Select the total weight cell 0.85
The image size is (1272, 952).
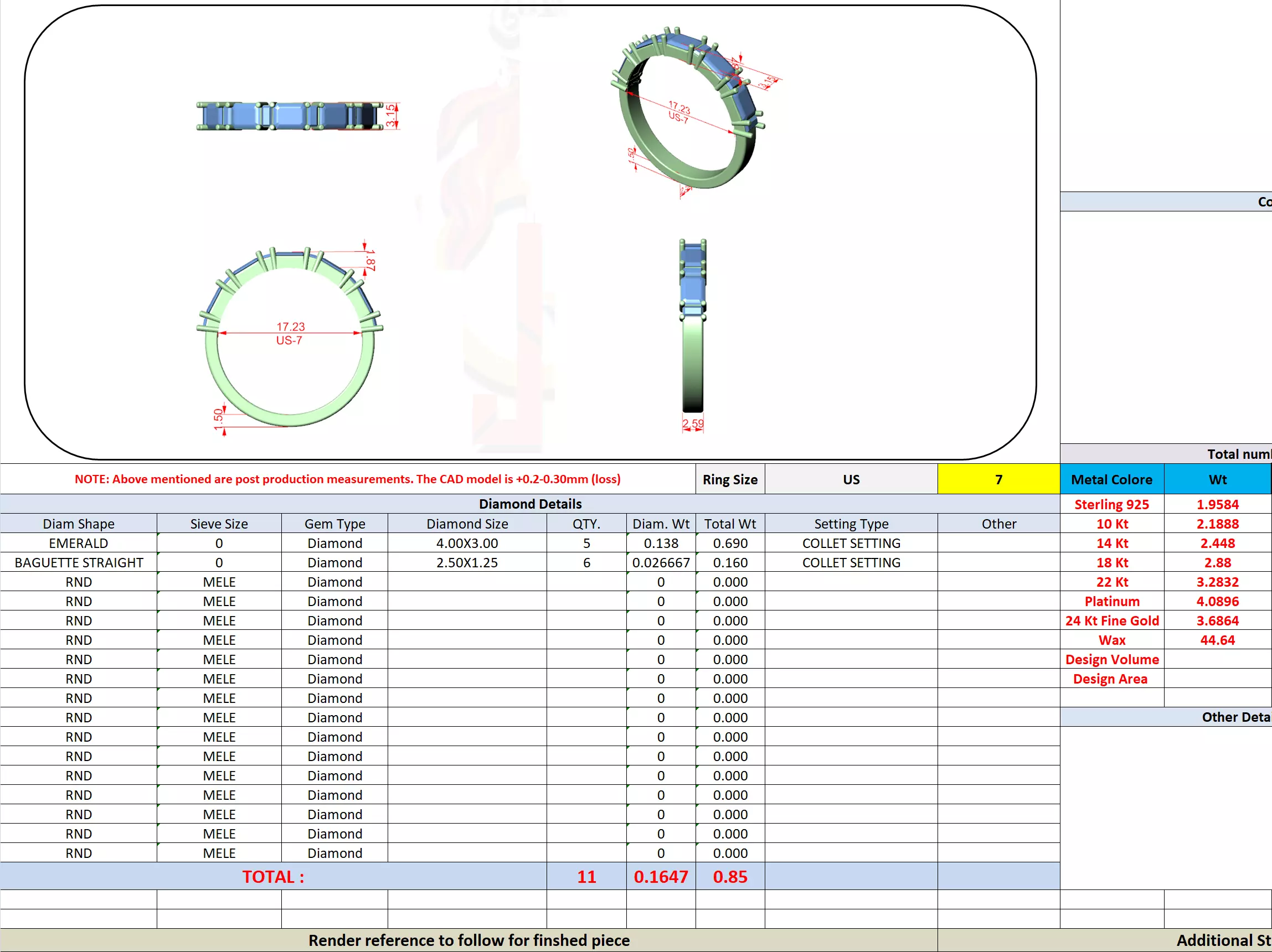point(730,877)
